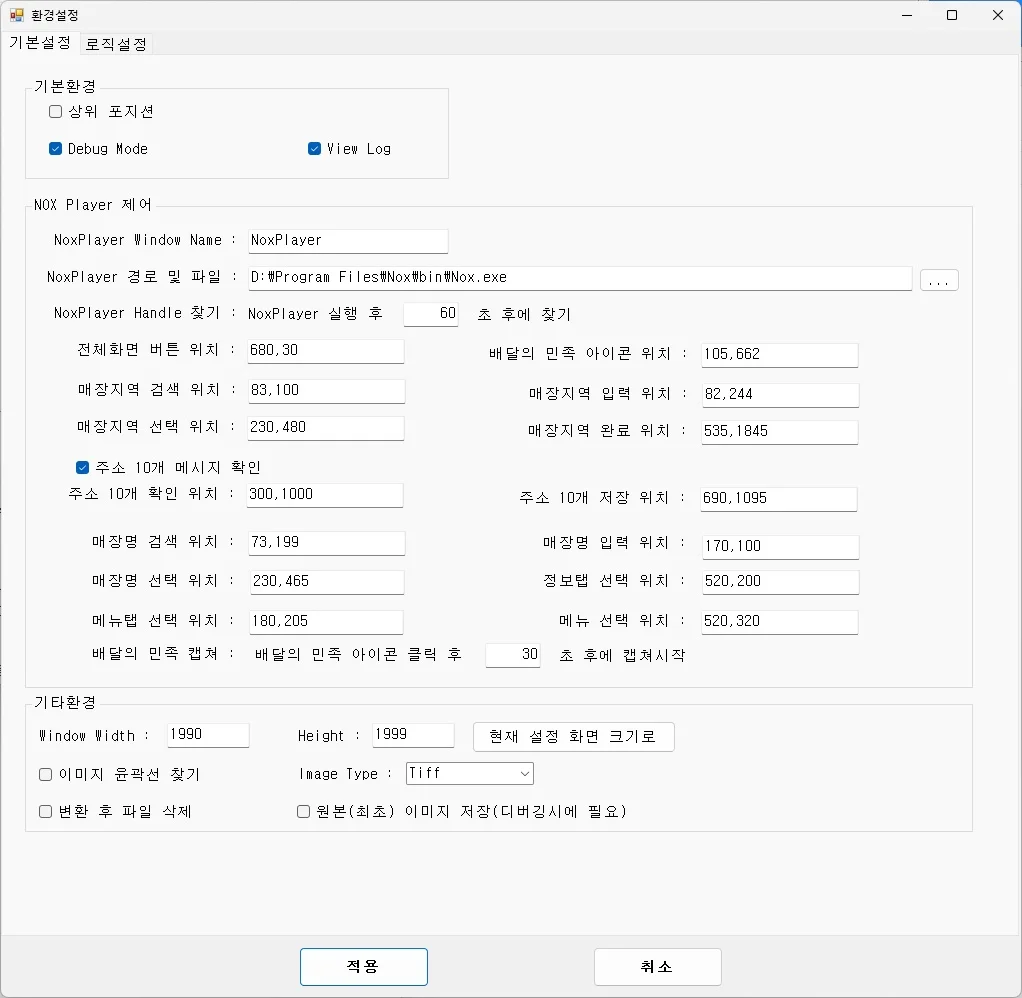Click the browse '...' button for Nox path
Screen dimensions: 1022x998
coord(939,280)
